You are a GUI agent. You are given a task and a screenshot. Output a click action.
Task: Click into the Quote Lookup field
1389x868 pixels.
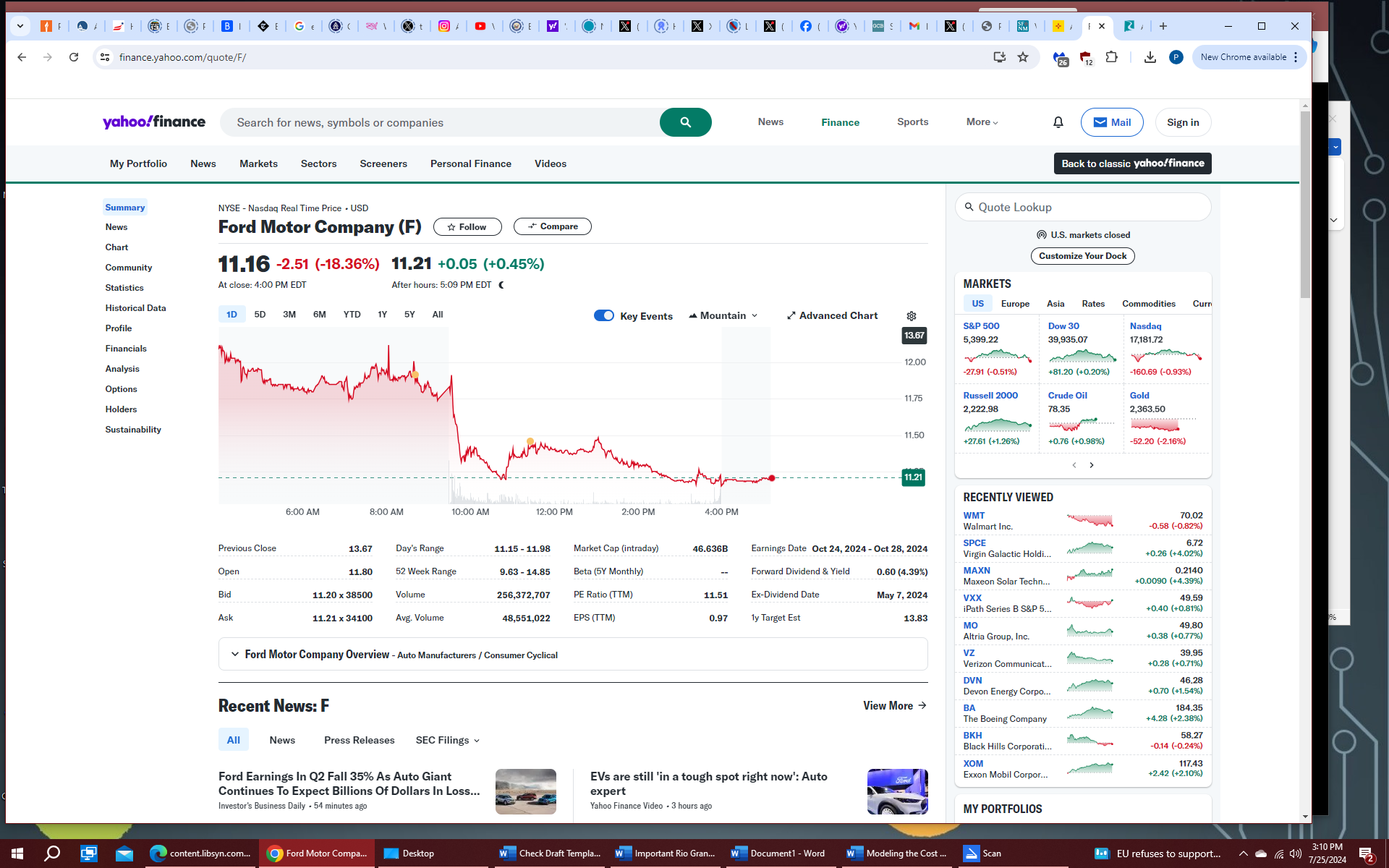[x=1083, y=208]
